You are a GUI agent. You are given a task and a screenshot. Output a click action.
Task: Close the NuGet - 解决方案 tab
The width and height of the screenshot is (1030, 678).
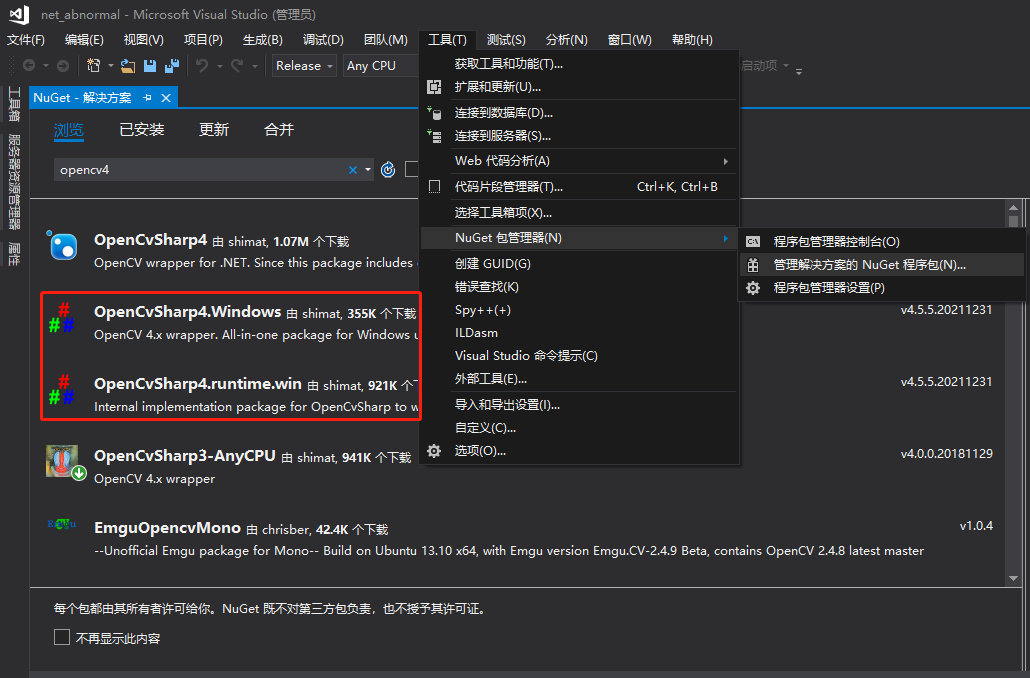pos(166,97)
